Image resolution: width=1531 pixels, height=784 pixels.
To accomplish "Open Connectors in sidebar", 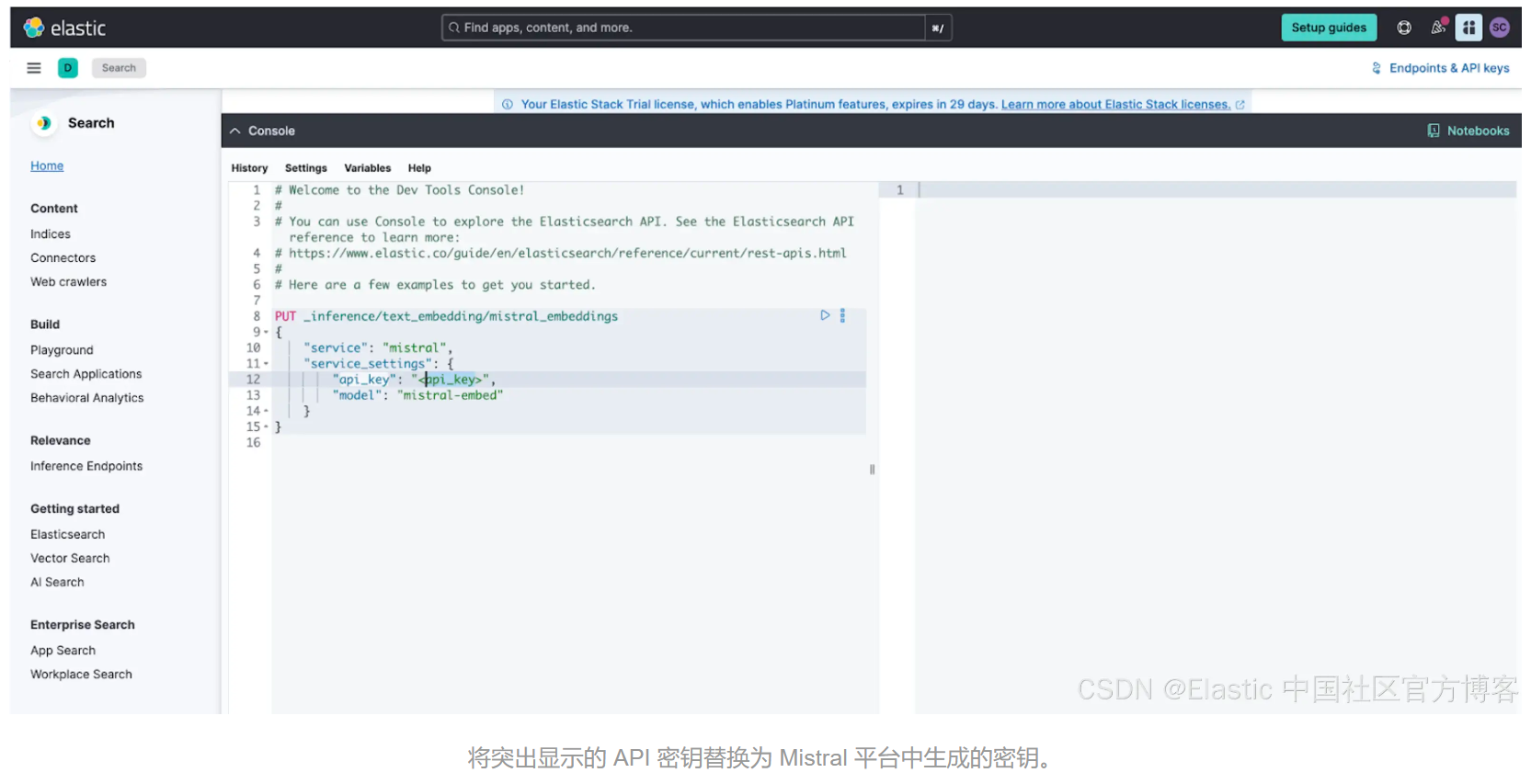I will 63,258.
